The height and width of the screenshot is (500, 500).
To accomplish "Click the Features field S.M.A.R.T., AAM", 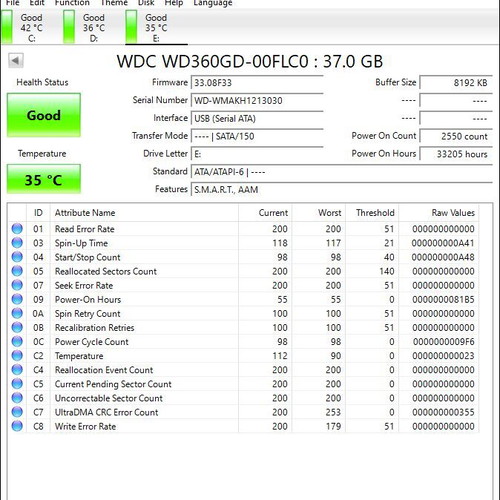I will tap(342, 189).
